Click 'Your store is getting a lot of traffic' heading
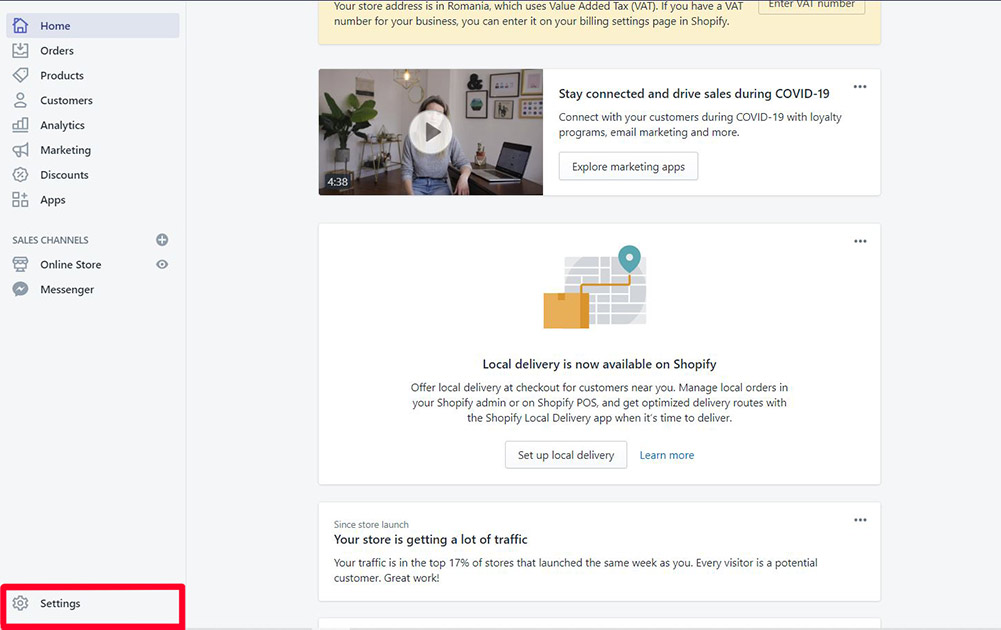Image resolution: width=1001 pixels, height=630 pixels. point(430,539)
